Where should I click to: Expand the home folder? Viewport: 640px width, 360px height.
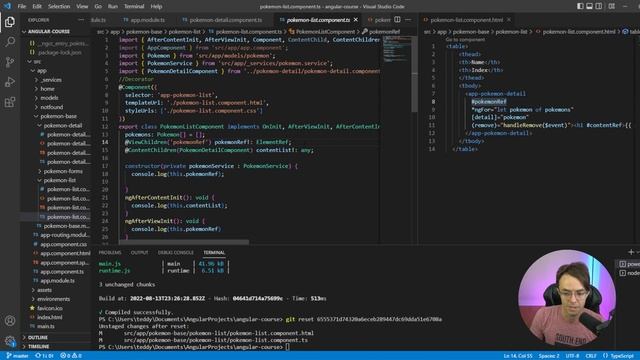(47, 89)
